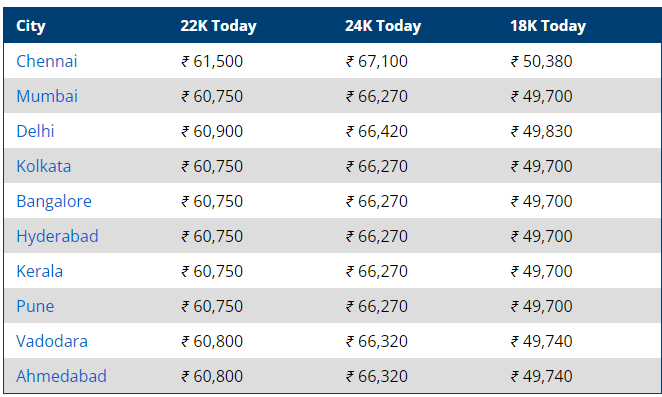Select Chennai 18K price ₹ 50,380

click(541, 62)
